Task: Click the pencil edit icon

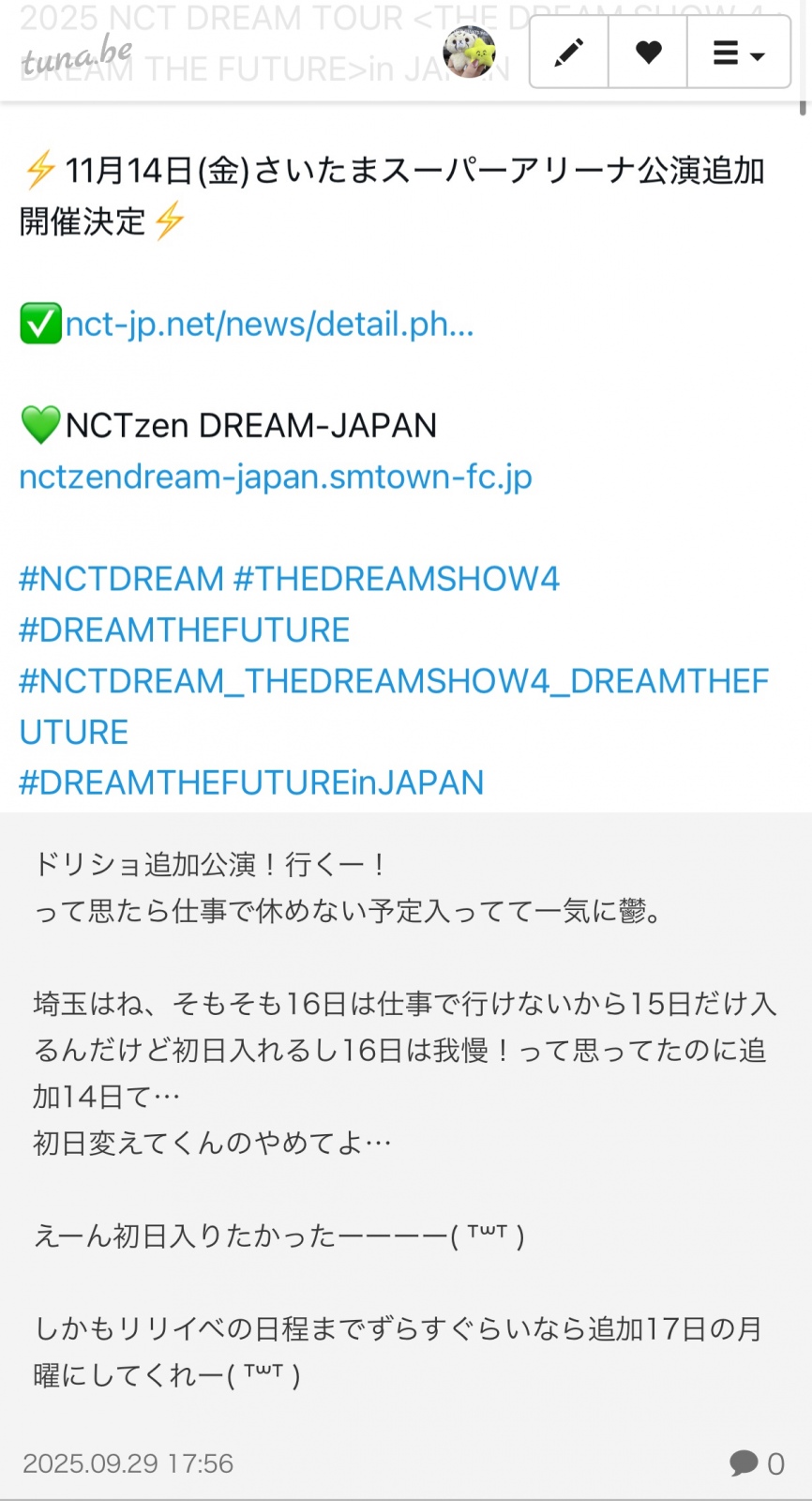Action: [x=569, y=53]
